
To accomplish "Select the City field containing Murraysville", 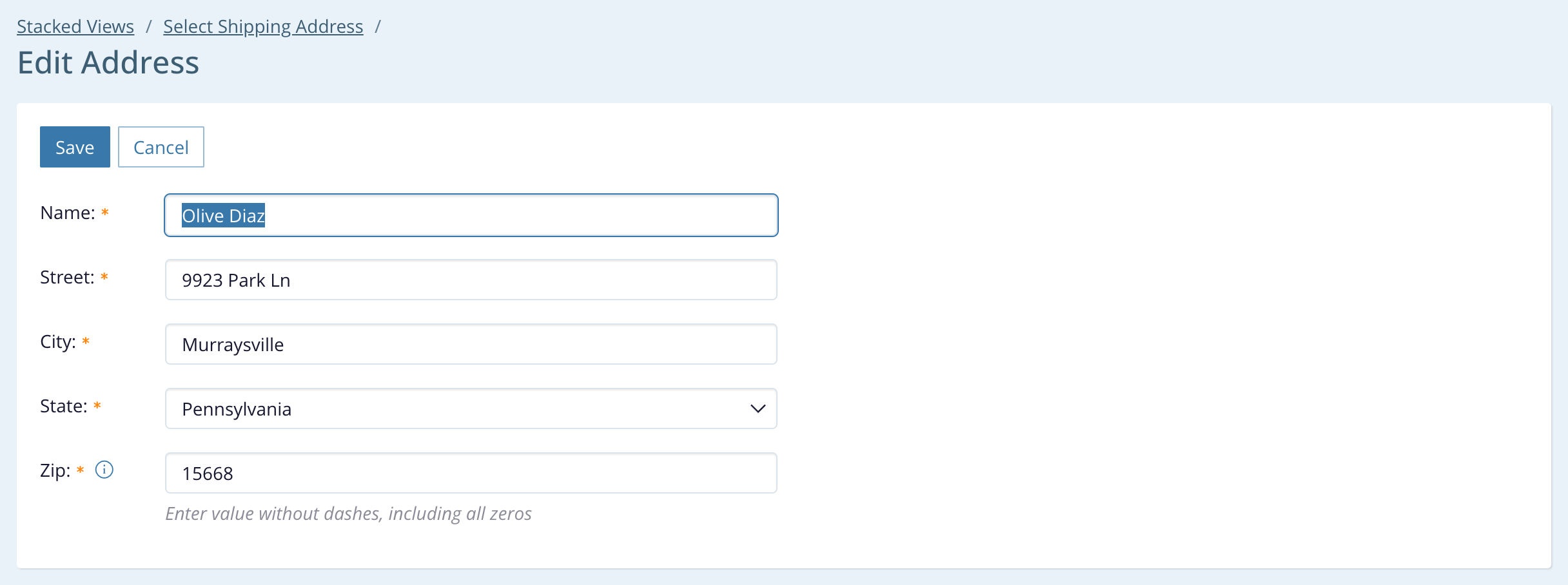I will coord(471,344).
